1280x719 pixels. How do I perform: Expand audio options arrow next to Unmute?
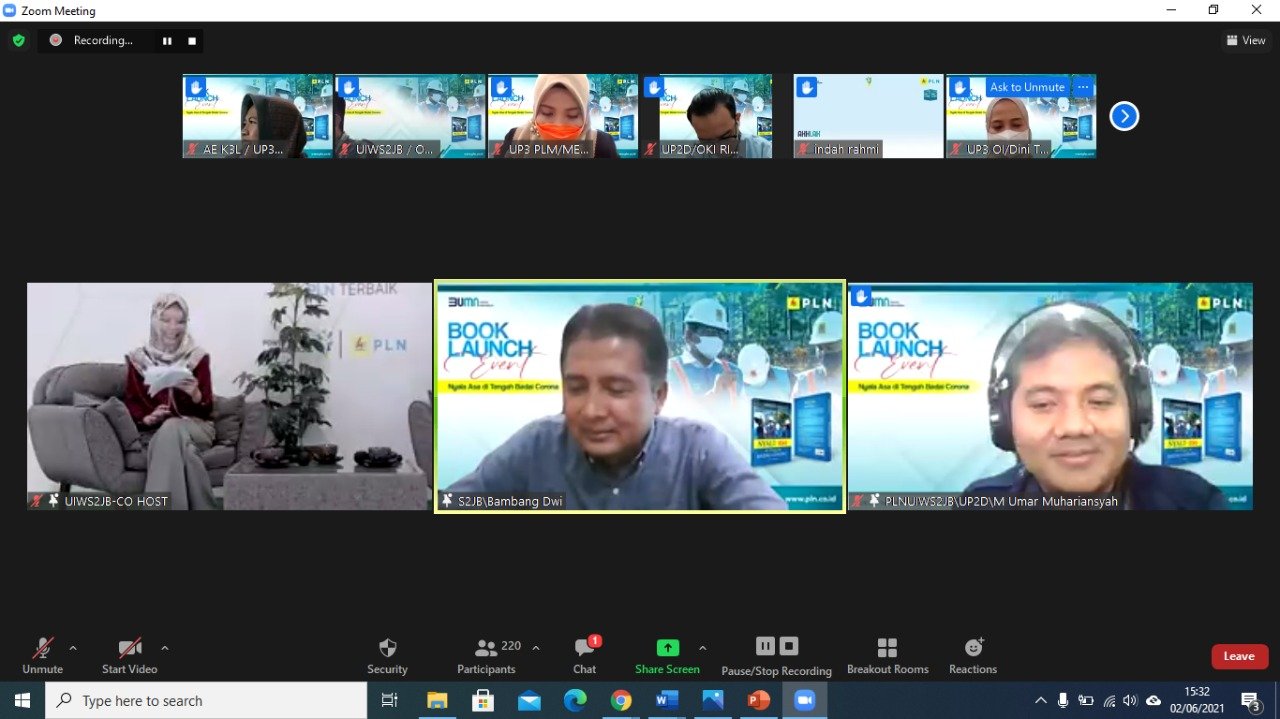[73, 648]
